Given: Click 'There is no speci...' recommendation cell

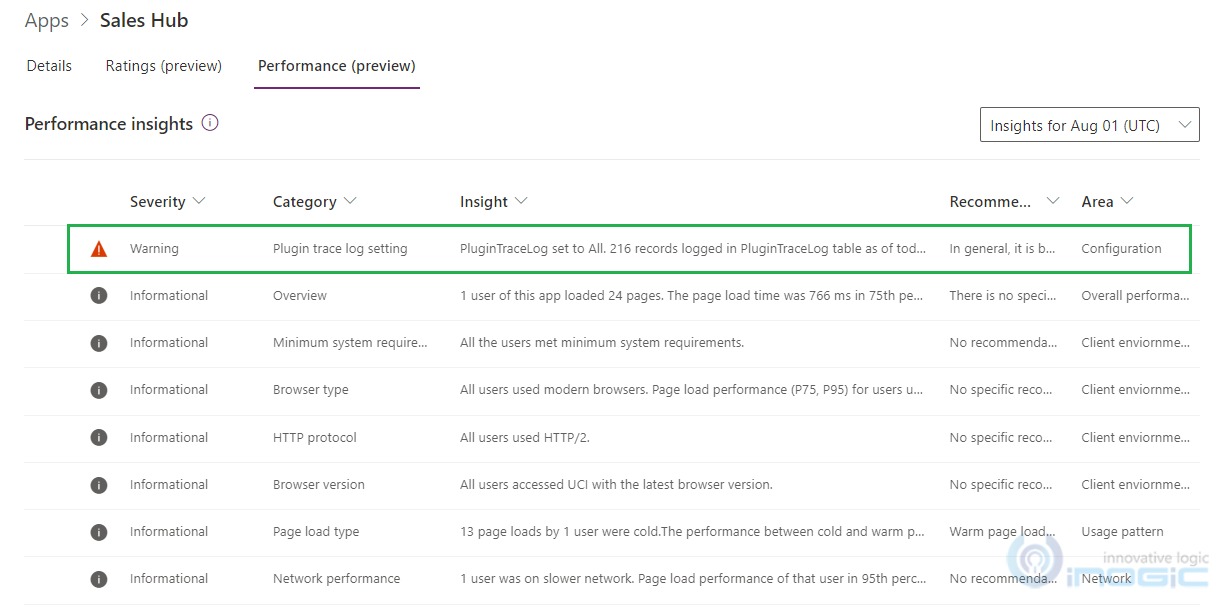Looking at the screenshot, I should pos(1003,296).
